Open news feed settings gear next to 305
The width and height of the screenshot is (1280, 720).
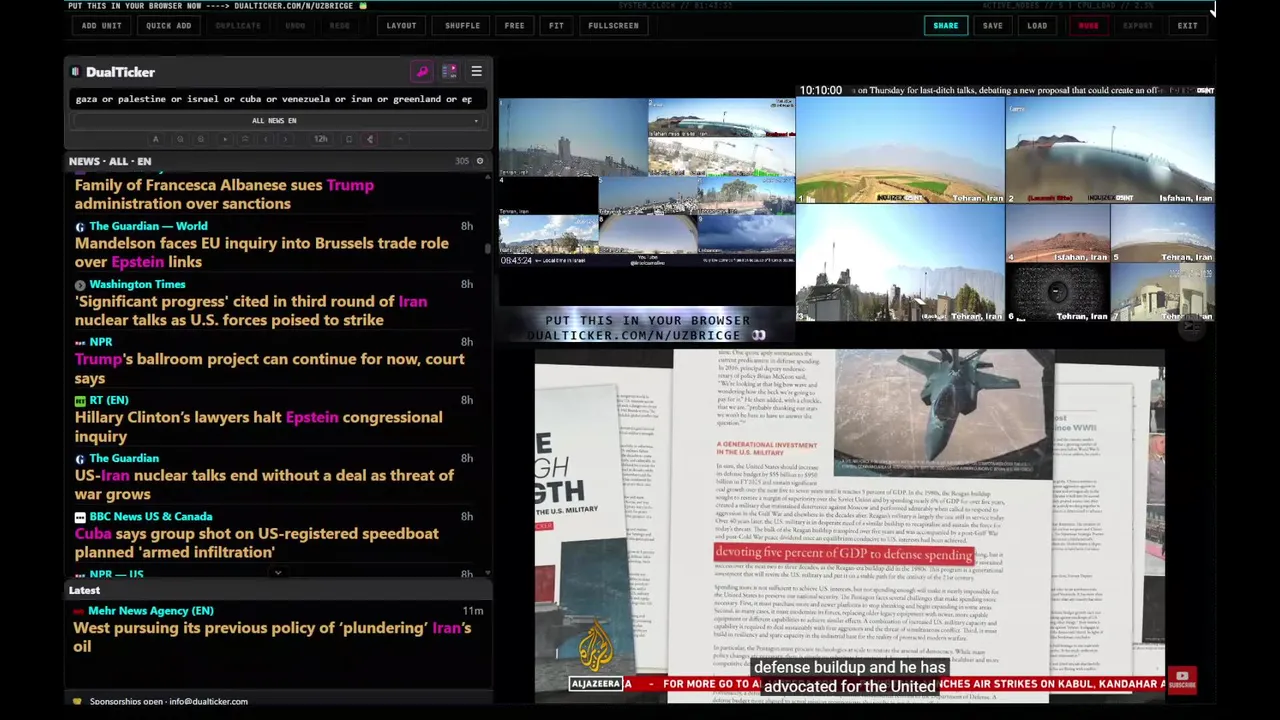(x=480, y=161)
